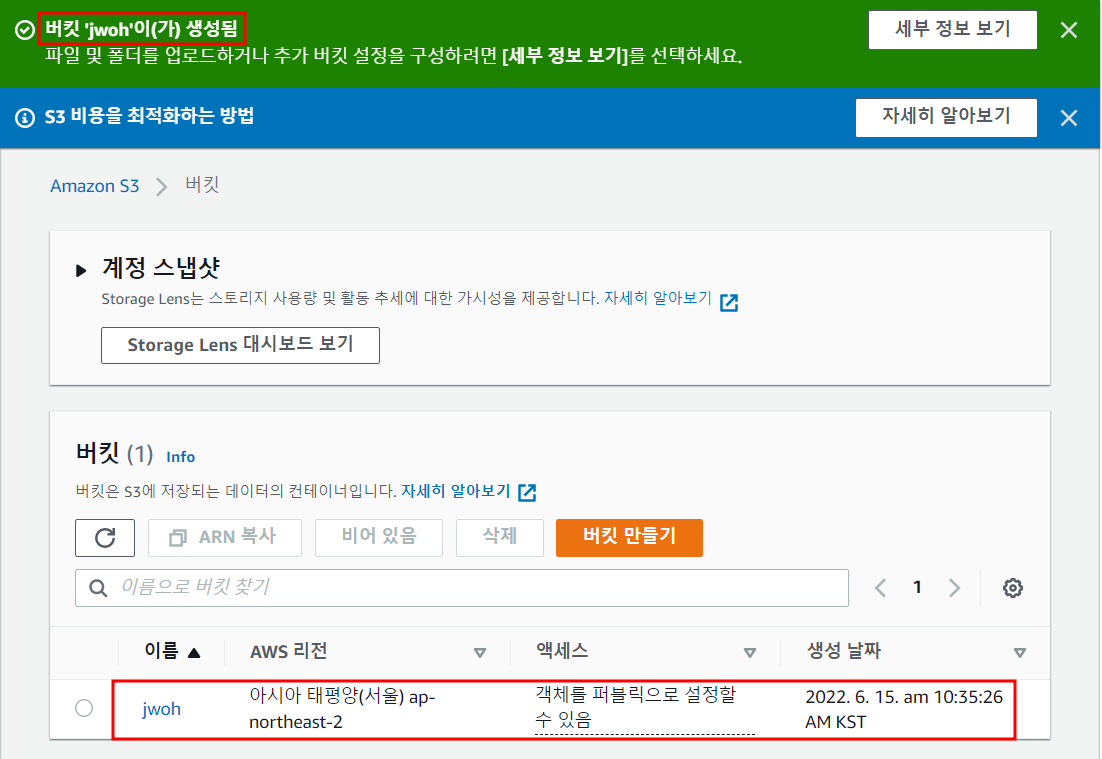1102x759 pixels.
Task: Open the Info link next to 버킷
Action: (181, 457)
